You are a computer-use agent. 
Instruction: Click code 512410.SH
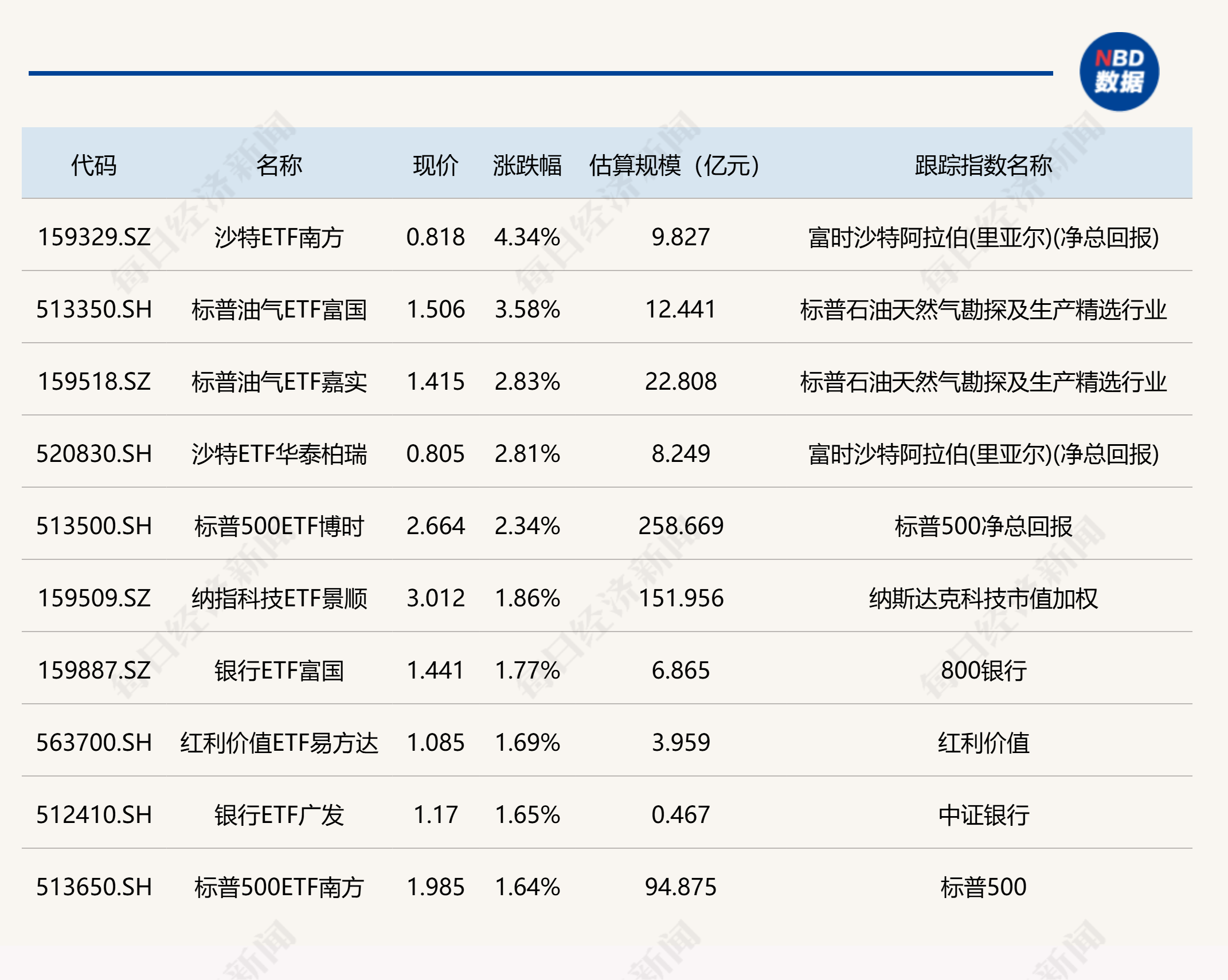pyautogui.click(x=94, y=815)
